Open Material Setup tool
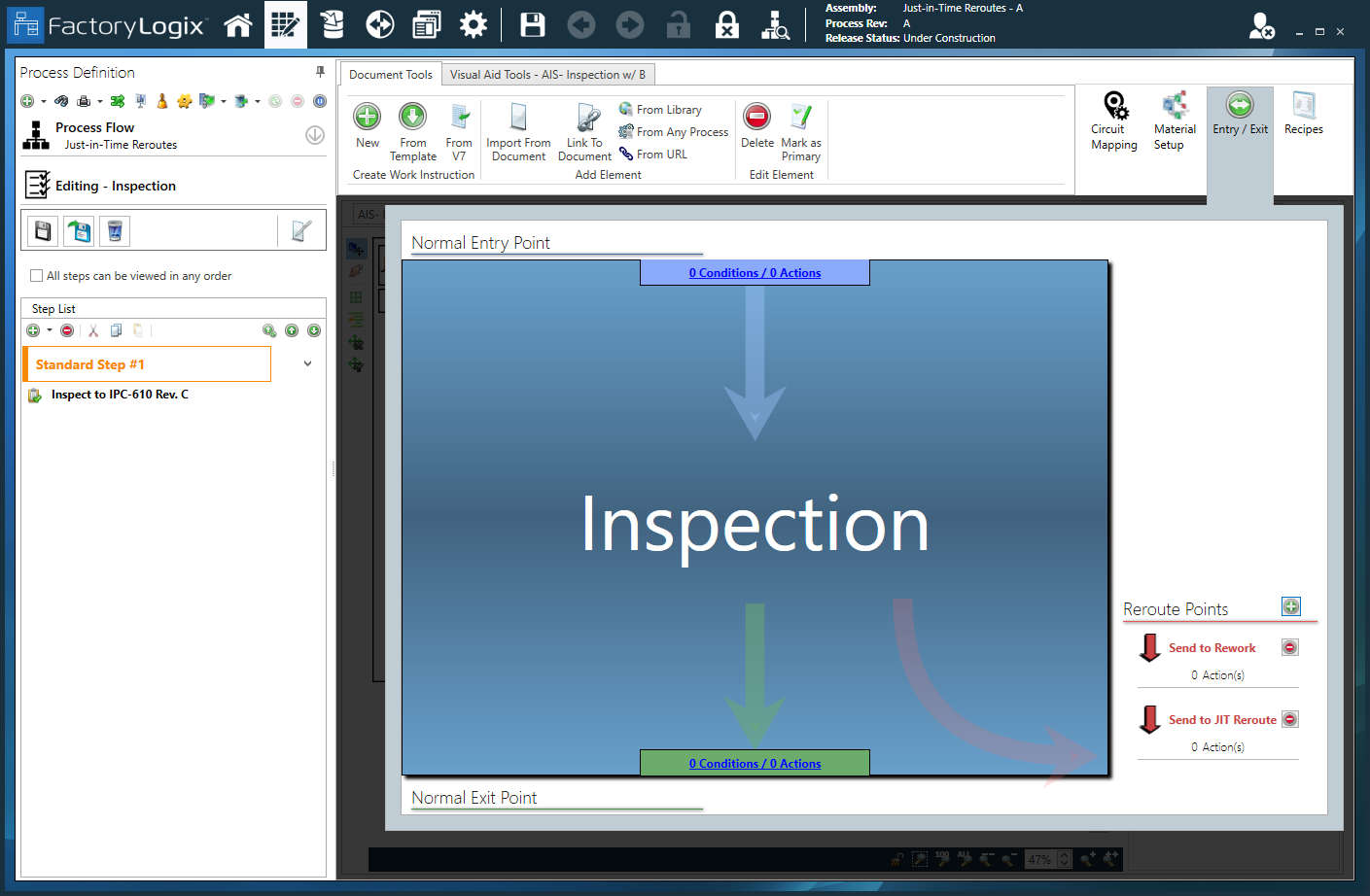Image resolution: width=1370 pixels, height=896 pixels. [1175, 121]
